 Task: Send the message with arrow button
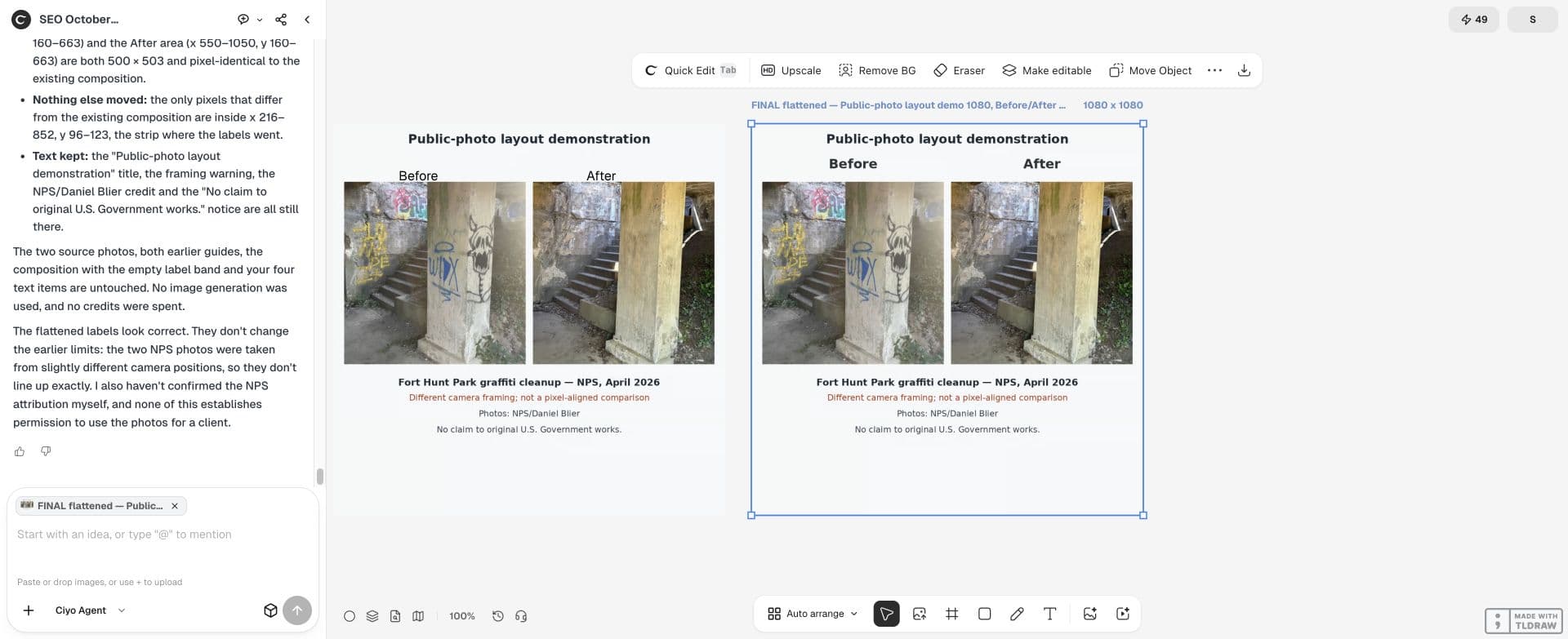297,610
